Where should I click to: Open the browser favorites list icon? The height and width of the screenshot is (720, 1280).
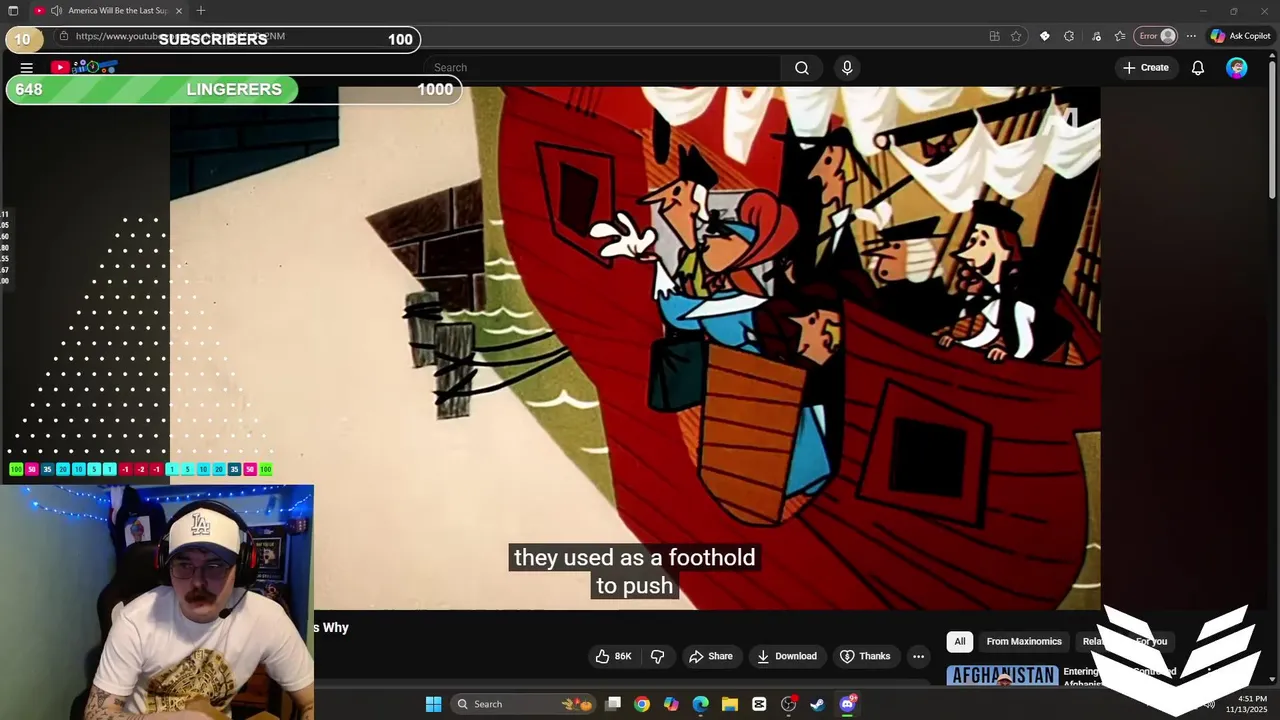click(1120, 36)
